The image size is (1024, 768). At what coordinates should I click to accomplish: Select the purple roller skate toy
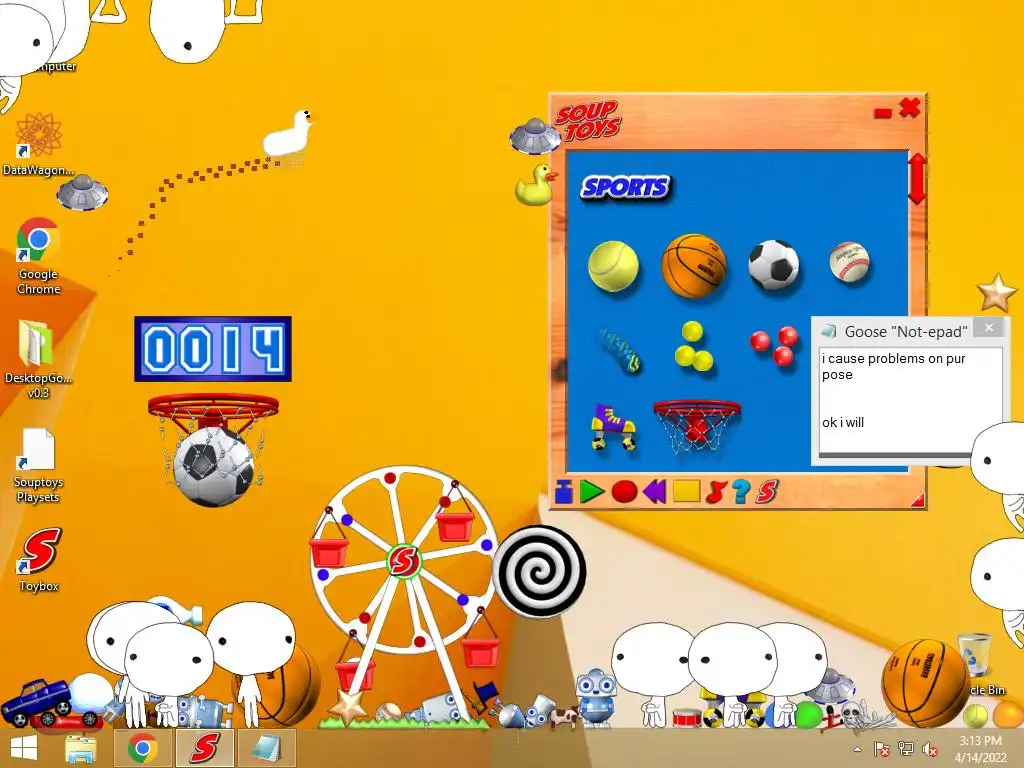tap(613, 427)
